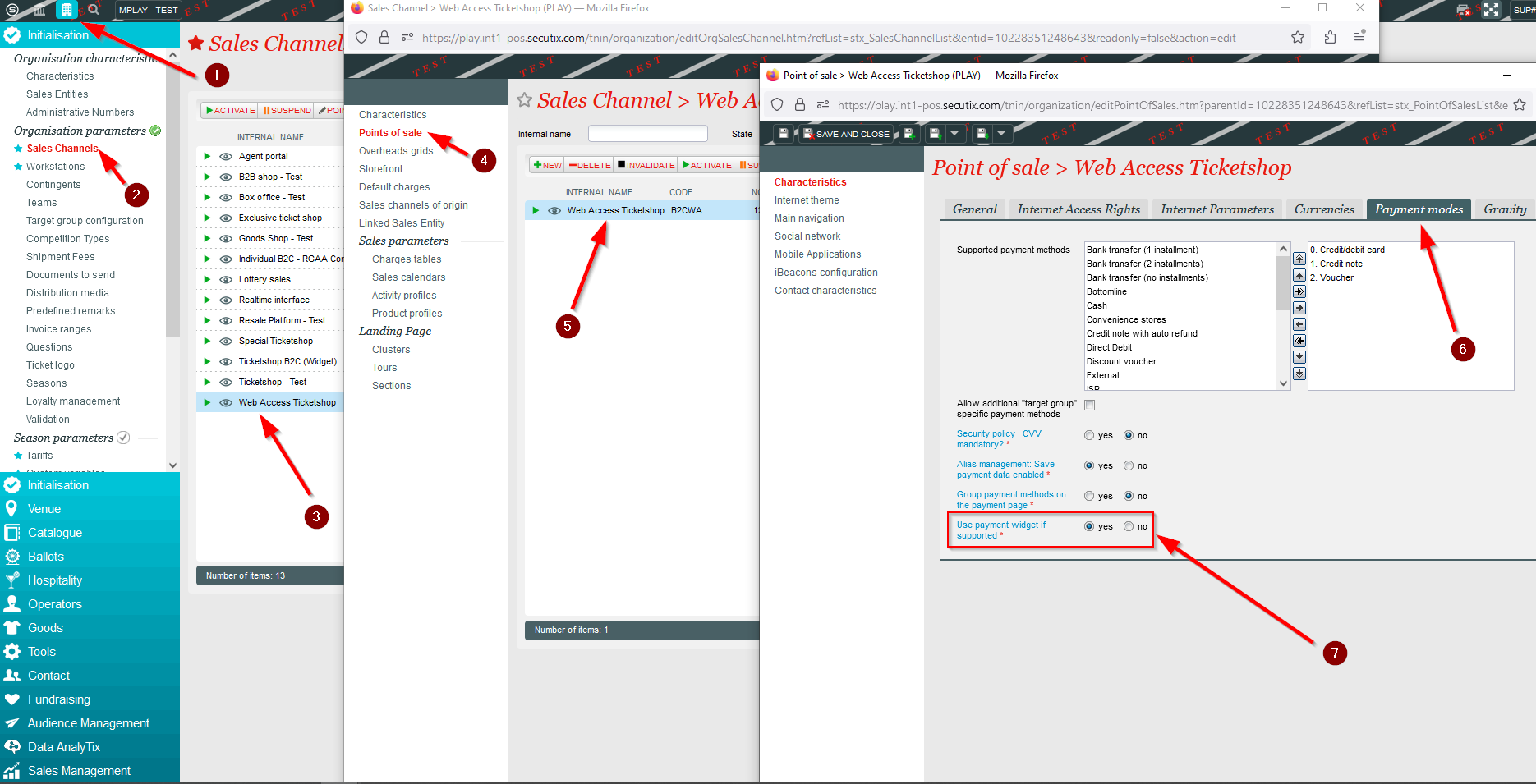Toggle eye icon for Agent portal row
The width and height of the screenshot is (1536, 784).
coord(226,156)
